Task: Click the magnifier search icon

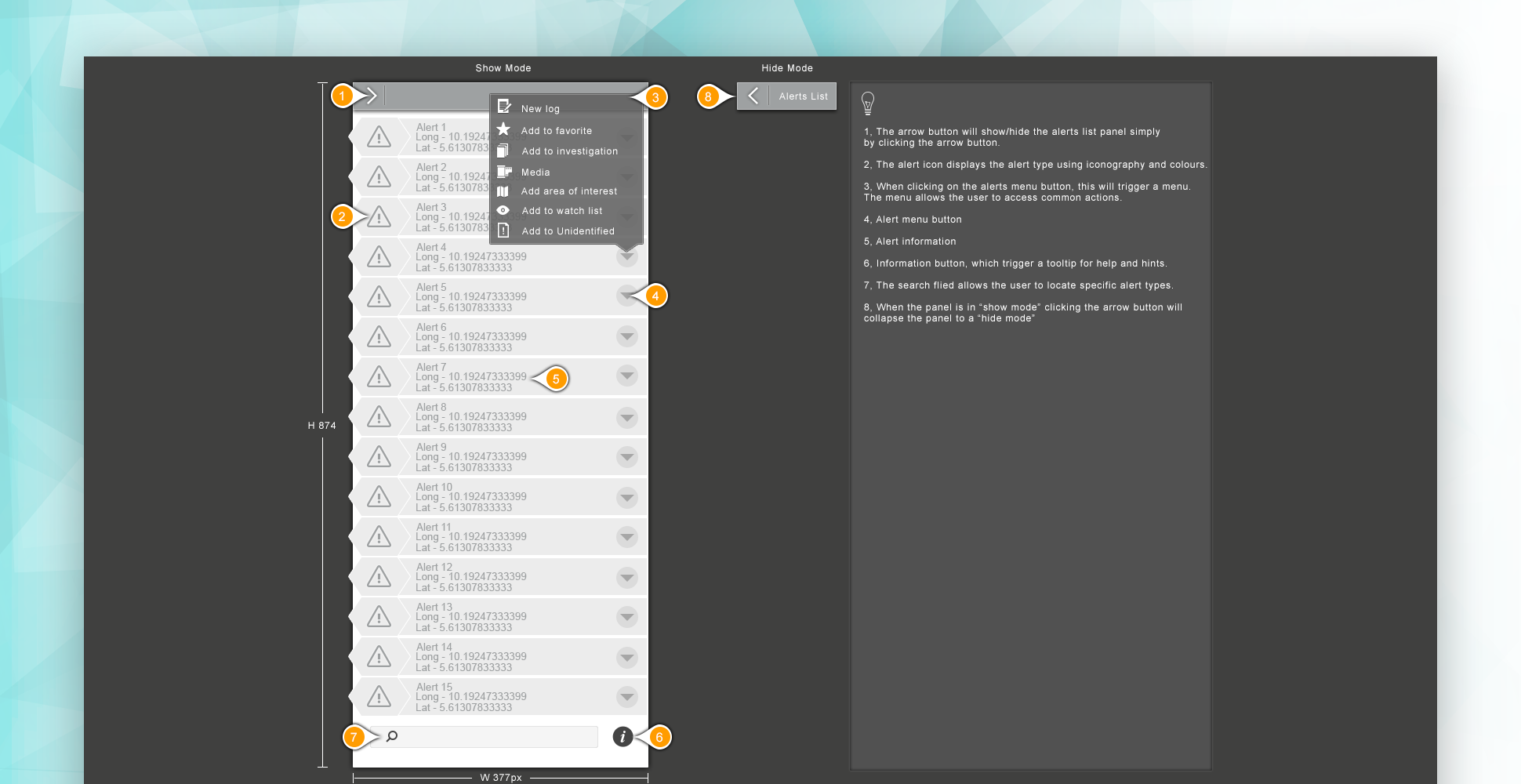Action: pos(392,736)
